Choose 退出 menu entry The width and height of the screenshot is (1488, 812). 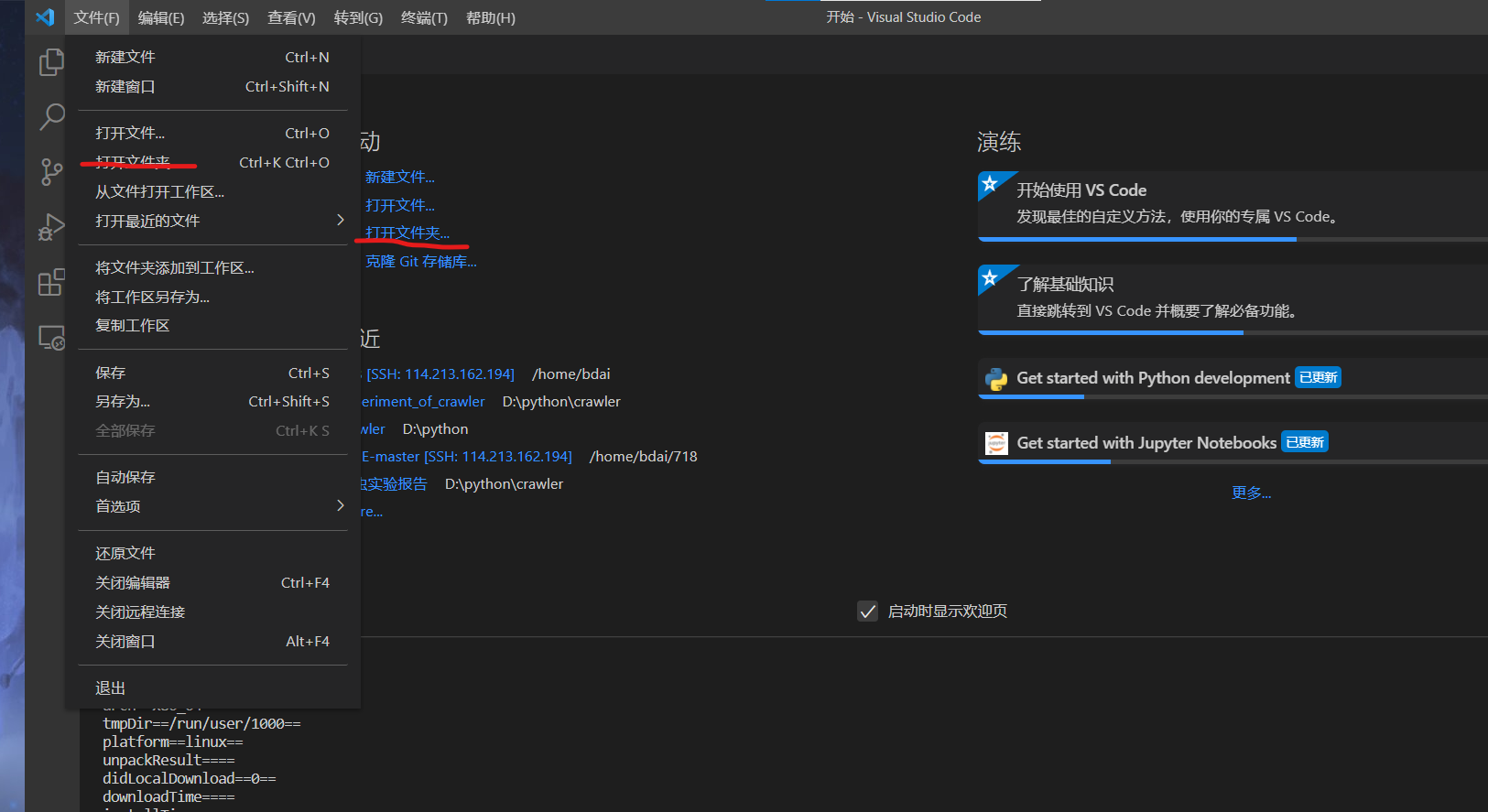(x=212, y=687)
